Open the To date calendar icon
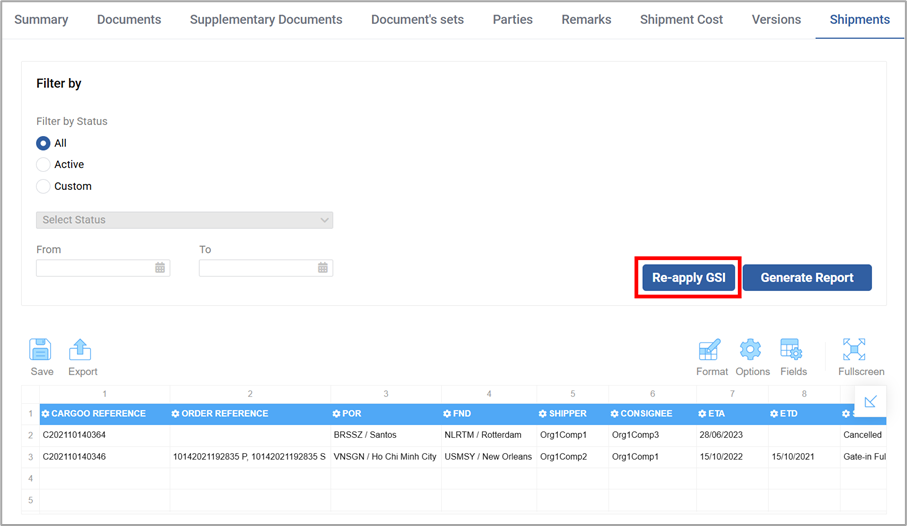The width and height of the screenshot is (907, 526). [323, 268]
